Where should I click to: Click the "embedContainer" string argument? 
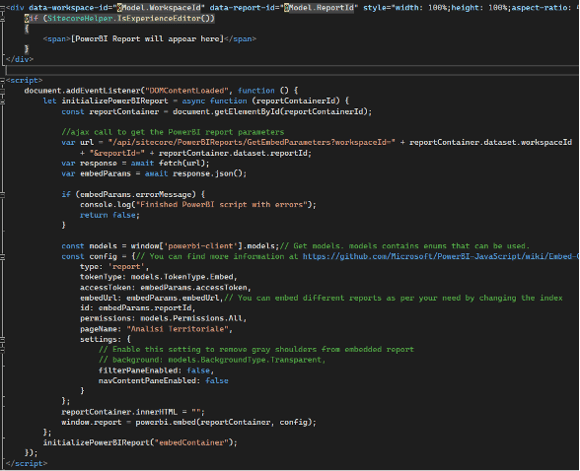coord(193,443)
